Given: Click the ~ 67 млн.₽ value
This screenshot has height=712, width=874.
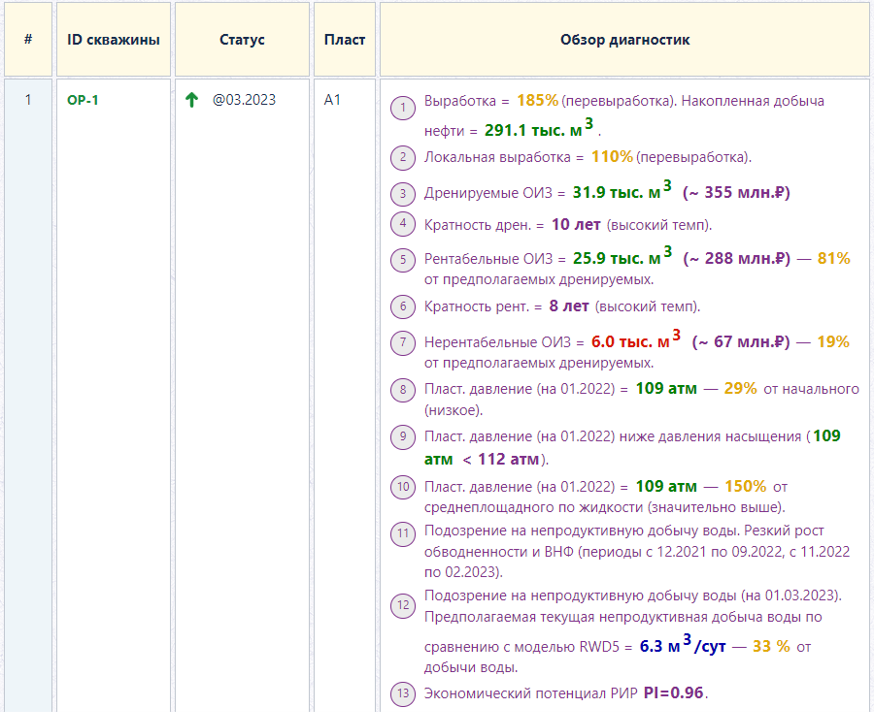Looking at the screenshot, I should (x=741, y=342).
